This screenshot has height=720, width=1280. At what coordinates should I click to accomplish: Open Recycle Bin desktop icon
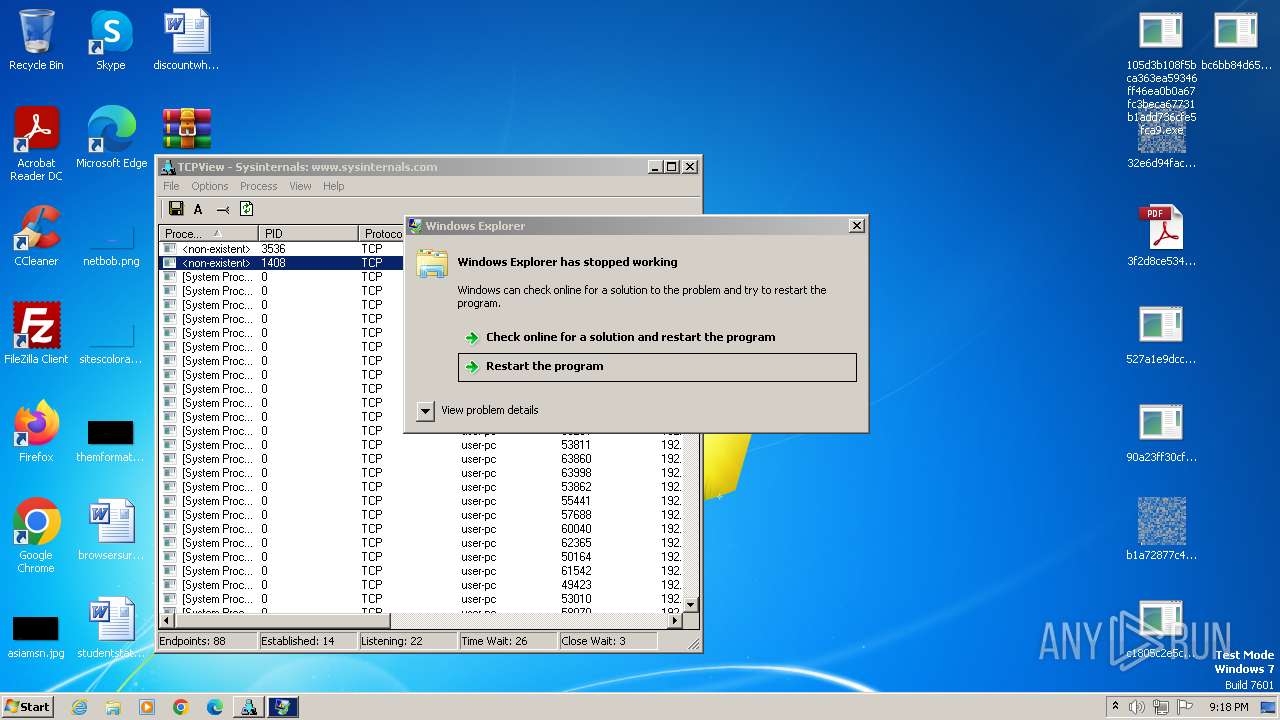tap(36, 40)
